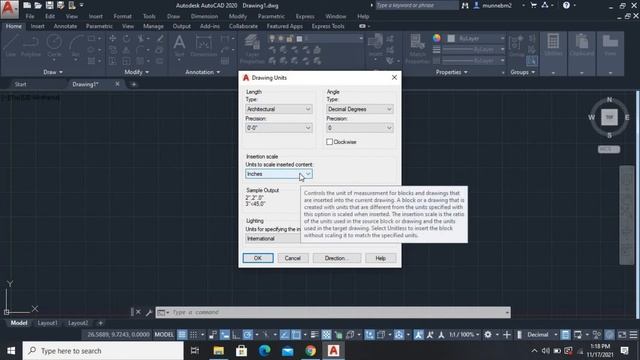The width and height of the screenshot is (640, 360).
Task: Click the object color wheel icon
Action: tap(437, 38)
